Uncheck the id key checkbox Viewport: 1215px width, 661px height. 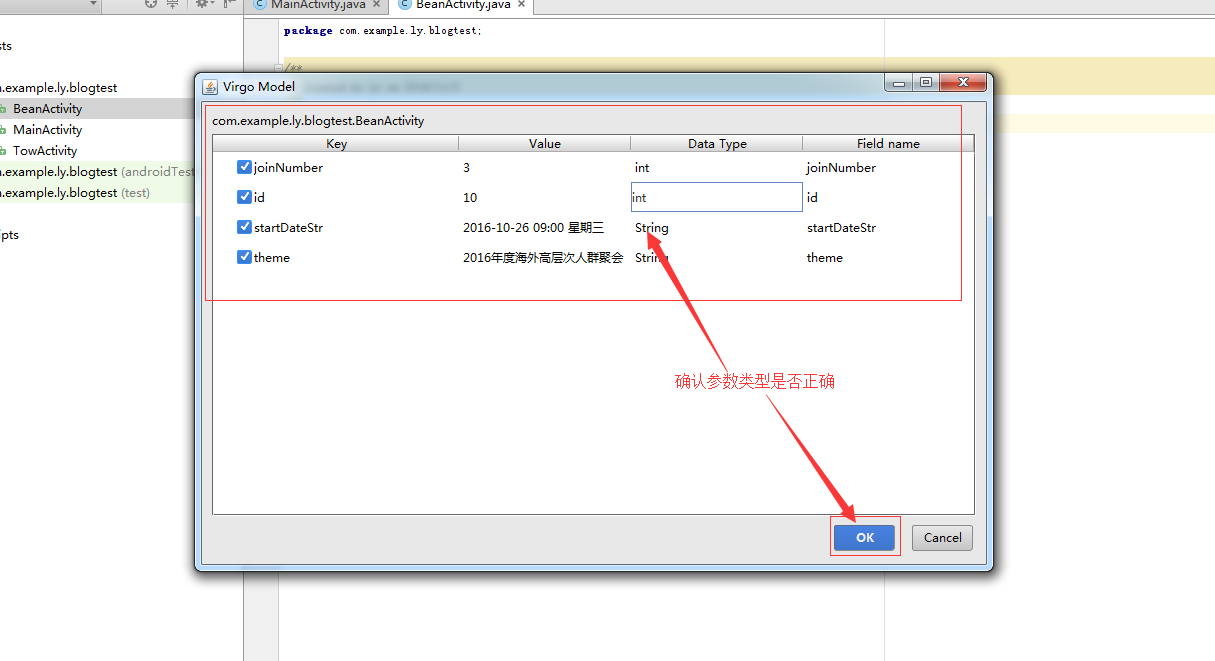[x=244, y=197]
